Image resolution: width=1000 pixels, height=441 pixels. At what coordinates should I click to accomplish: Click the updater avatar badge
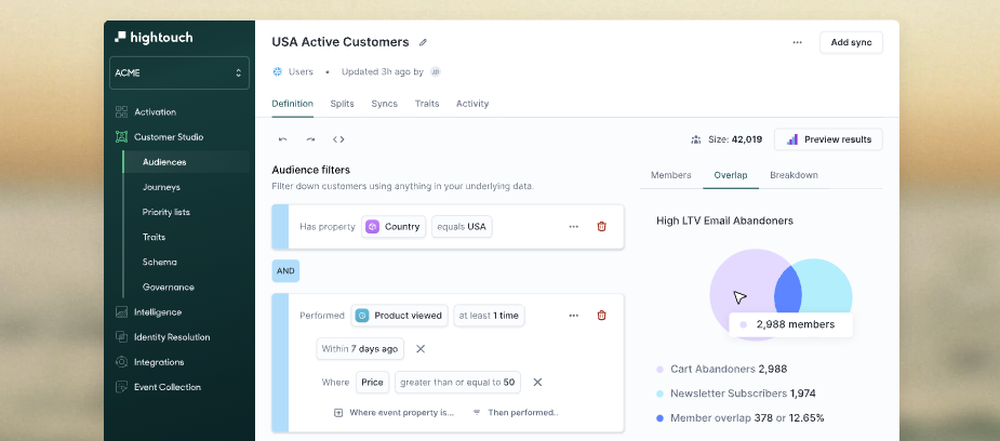pos(436,72)
